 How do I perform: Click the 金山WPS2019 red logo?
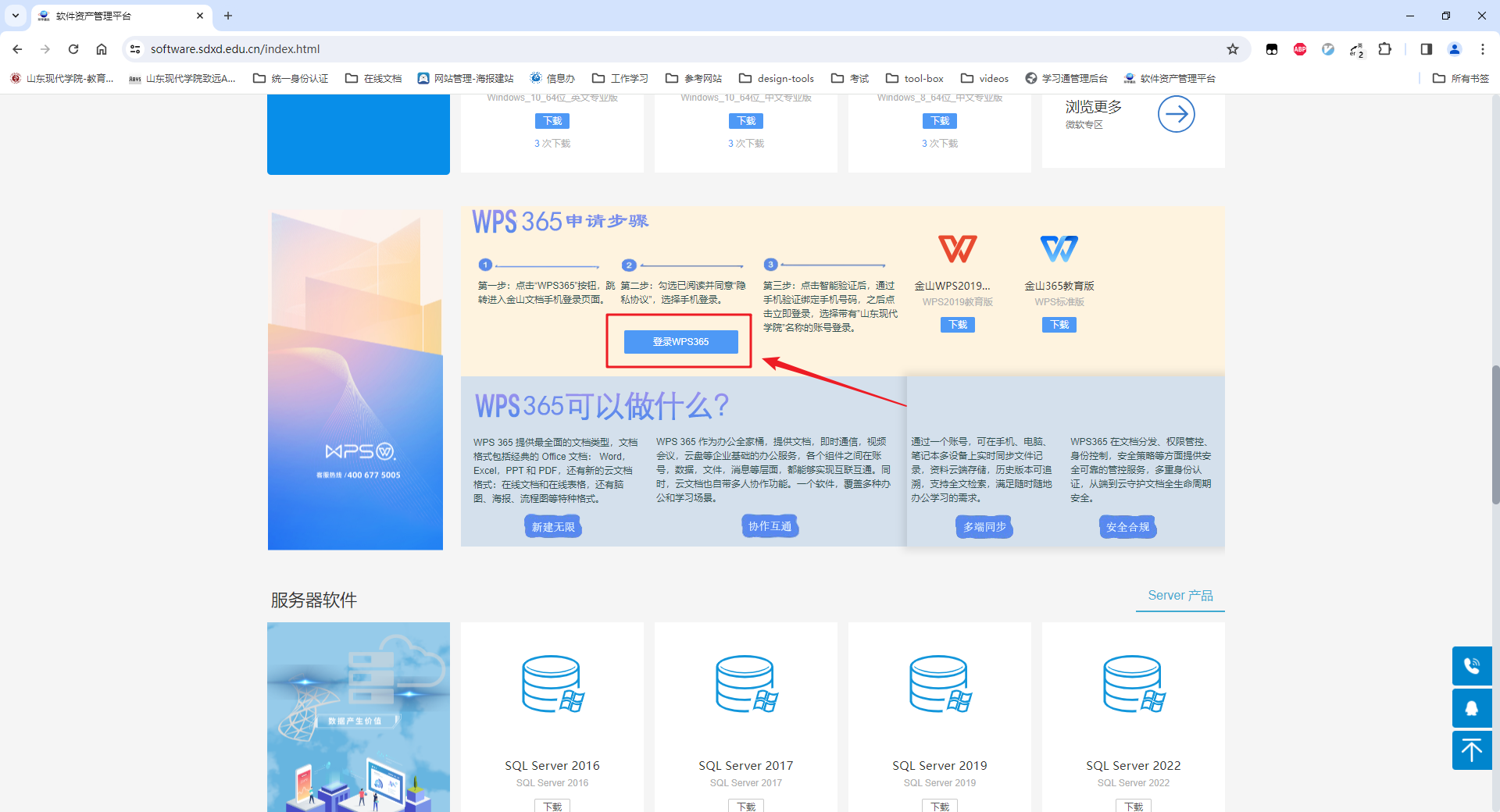[x=958, y=249]
